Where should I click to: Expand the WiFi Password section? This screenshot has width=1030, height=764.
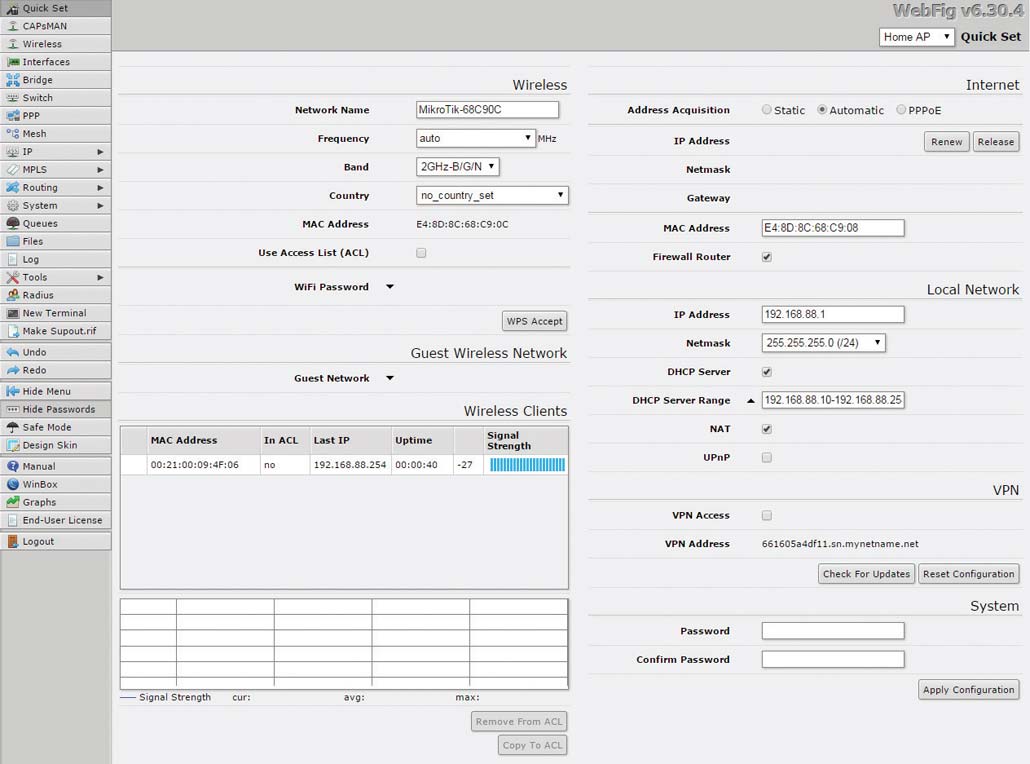click(390, 287)
